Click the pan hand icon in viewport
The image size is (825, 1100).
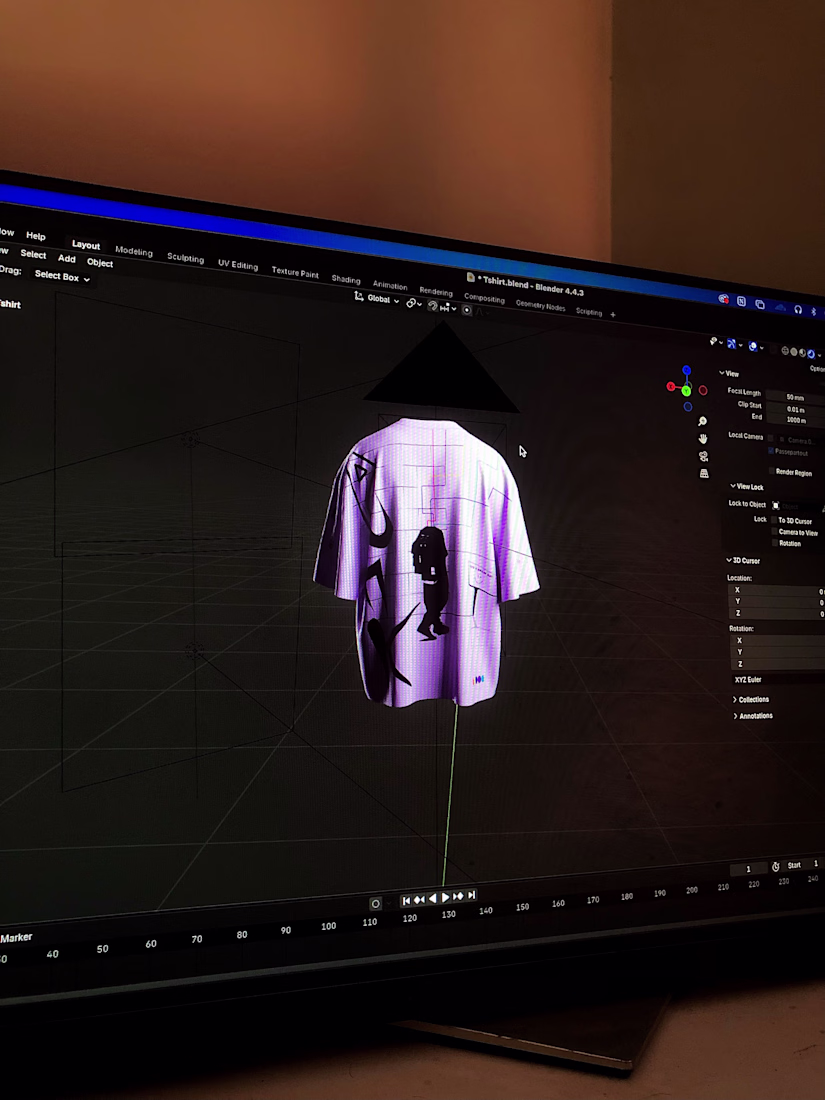coord(703,438)
